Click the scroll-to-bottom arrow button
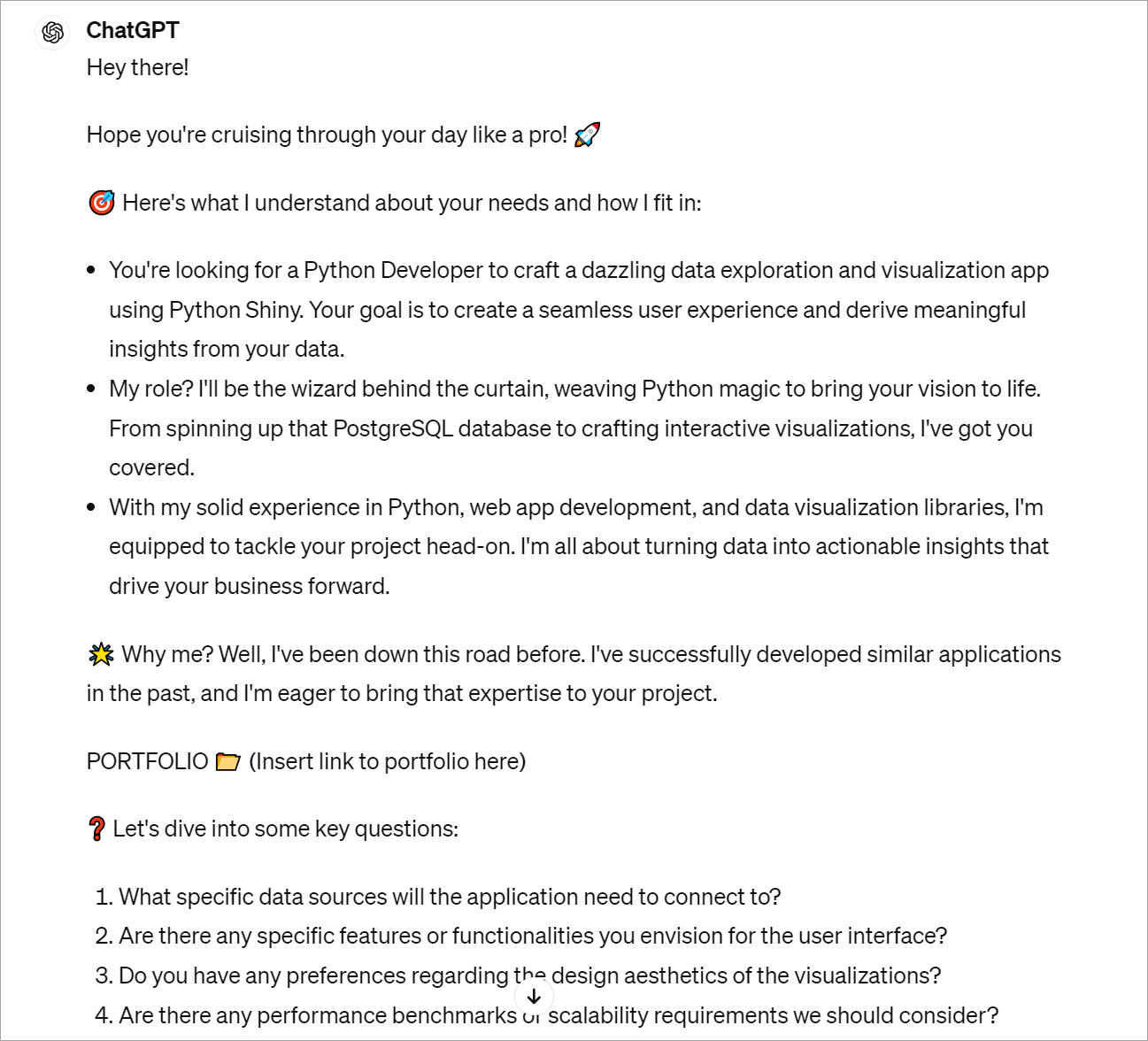The image size is (1148, 1041). tap(533, 996)
